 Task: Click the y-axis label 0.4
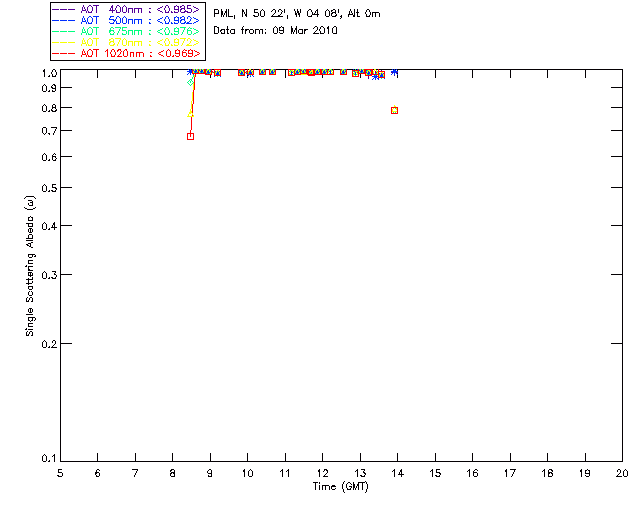coord(49,226)
